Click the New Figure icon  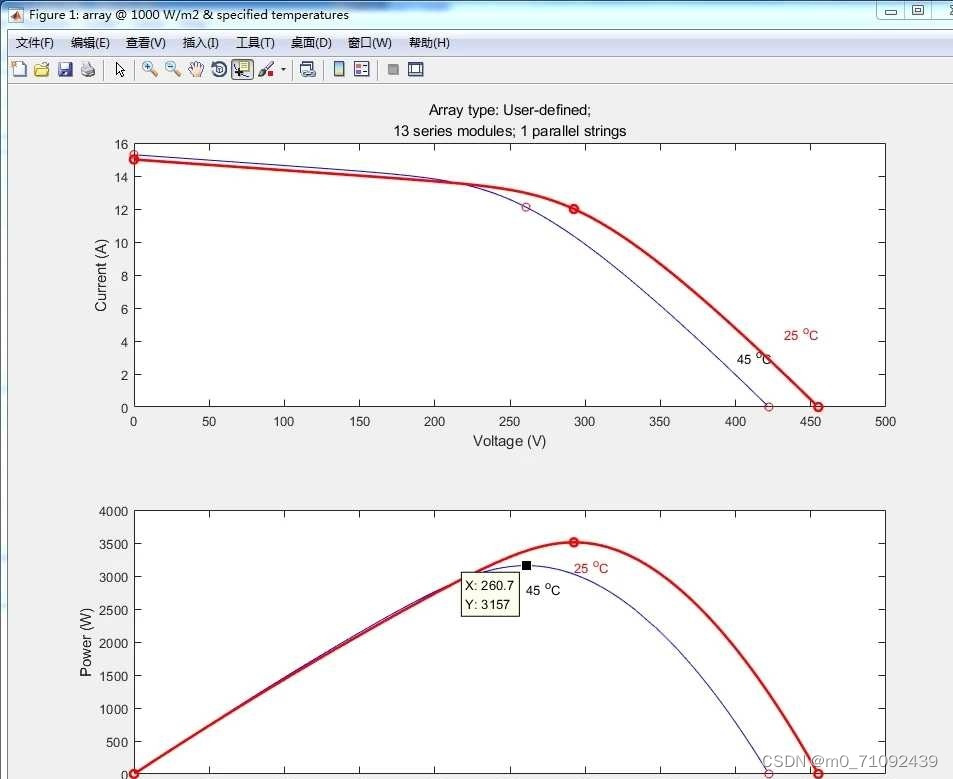coord(19,69)
